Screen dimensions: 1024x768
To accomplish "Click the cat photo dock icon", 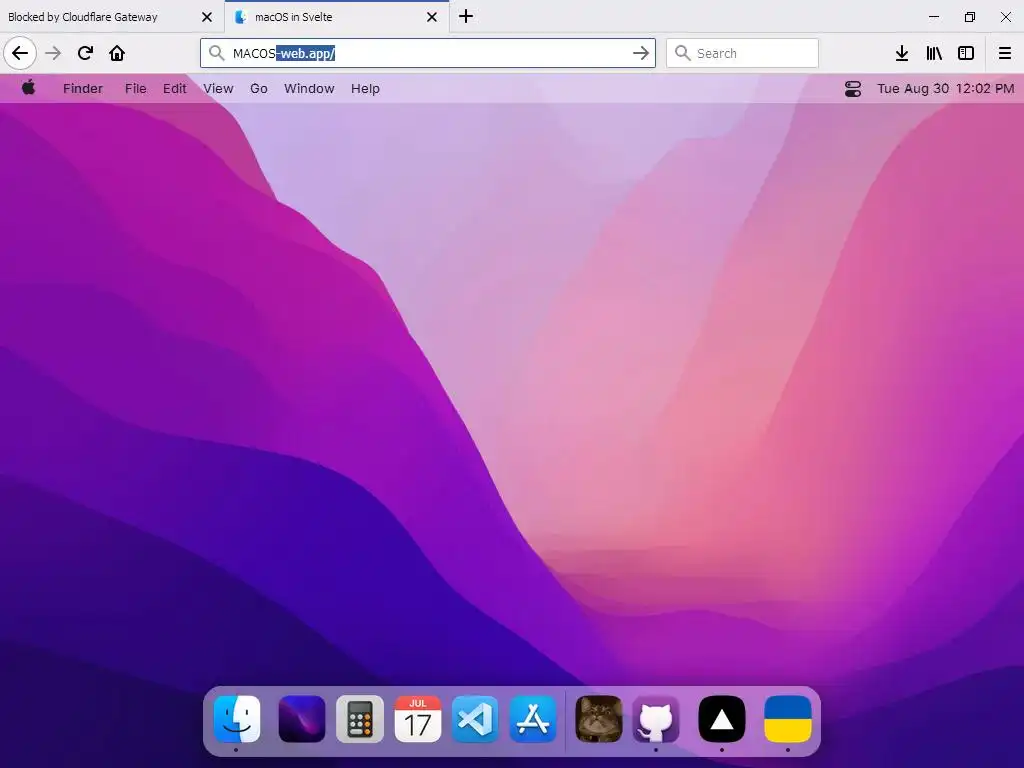I will click(598, 719).
